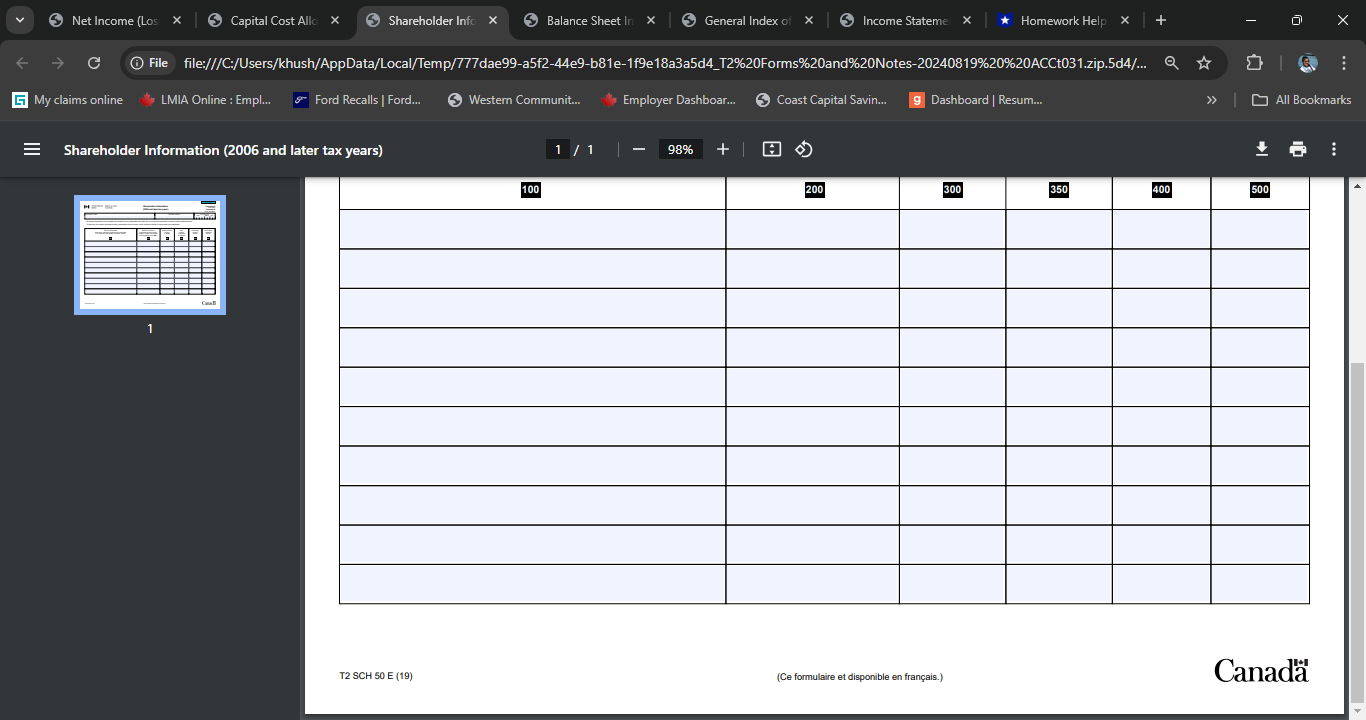Viewport: 1366px width, 720px height.
Task: Close the General Index tab
Action: coord(809,20)
